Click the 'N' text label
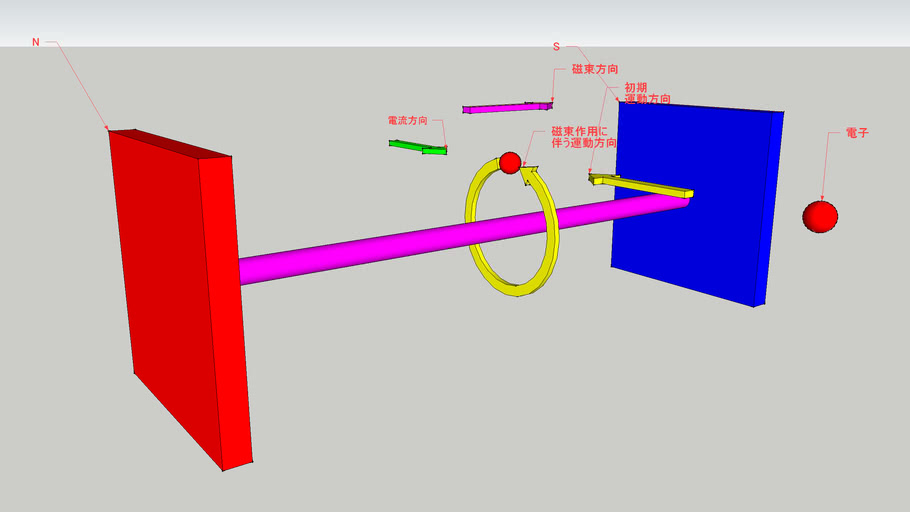 (x=37, y=42)
